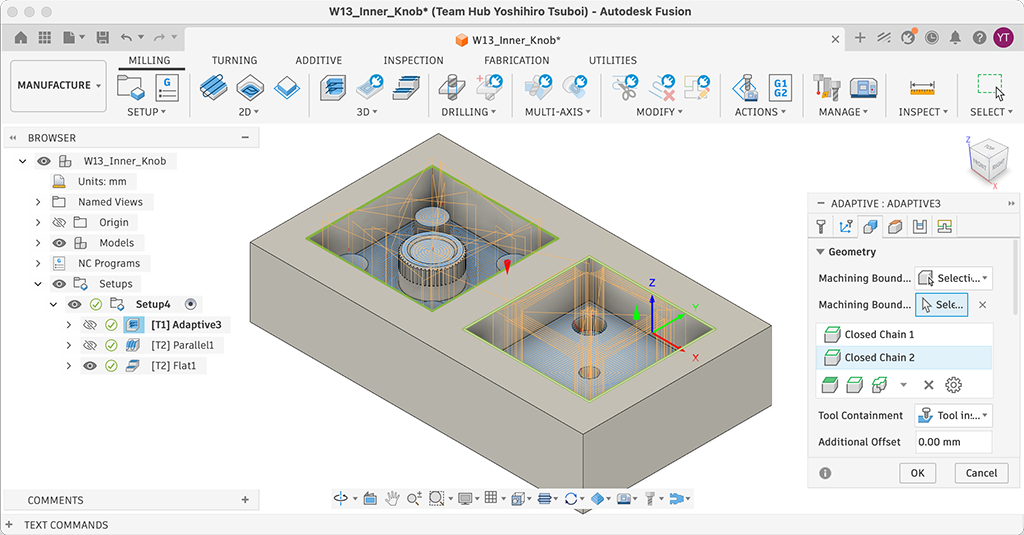1024x535 pixels.
Task: Click the Simulate action icon
Action: (745, 88)
